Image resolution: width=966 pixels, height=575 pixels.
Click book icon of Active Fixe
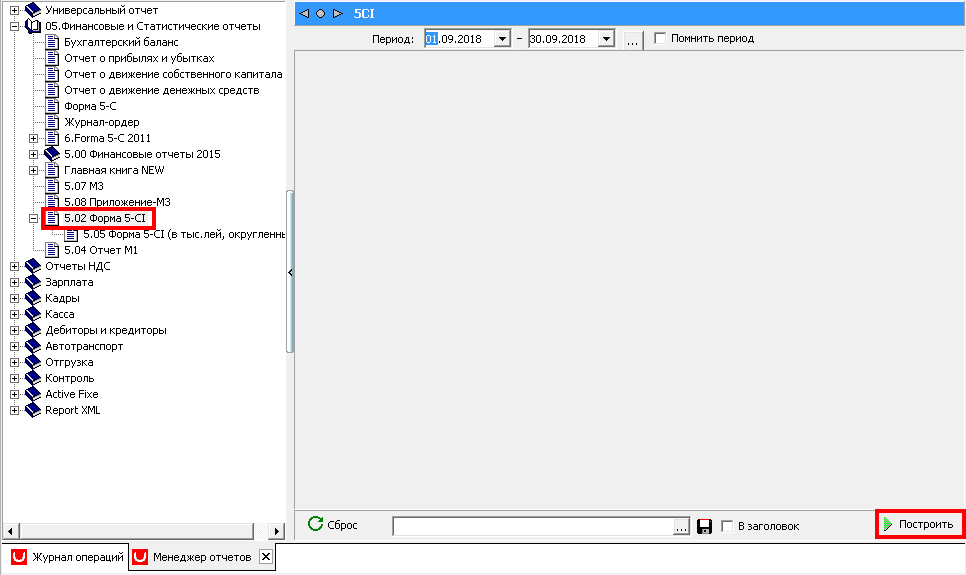33,394
